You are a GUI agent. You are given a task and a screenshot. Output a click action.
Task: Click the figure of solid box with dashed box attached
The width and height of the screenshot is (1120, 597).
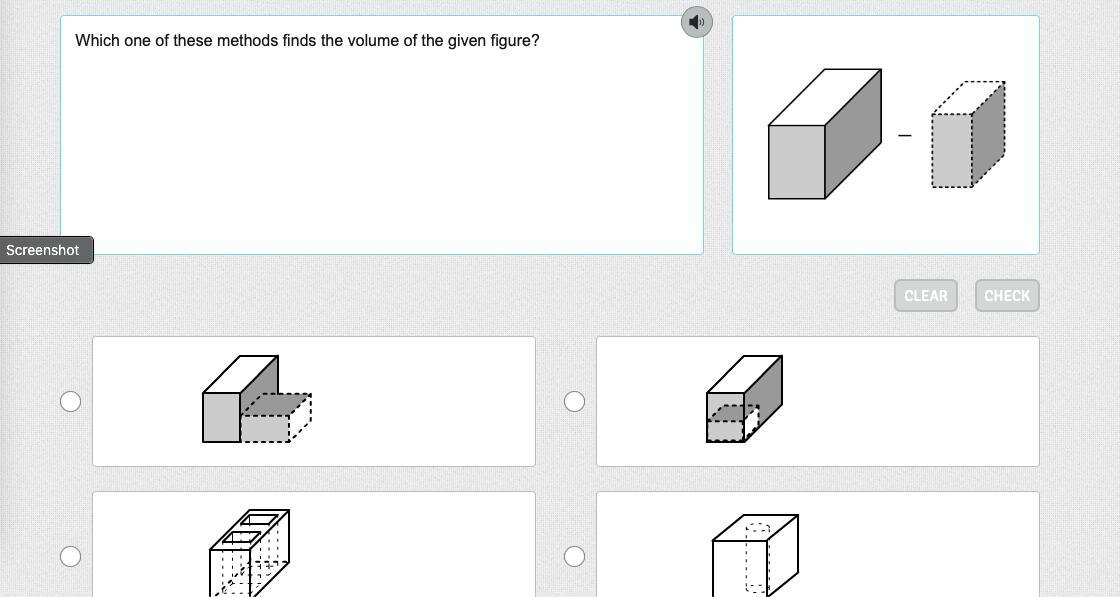pos(257,400)
